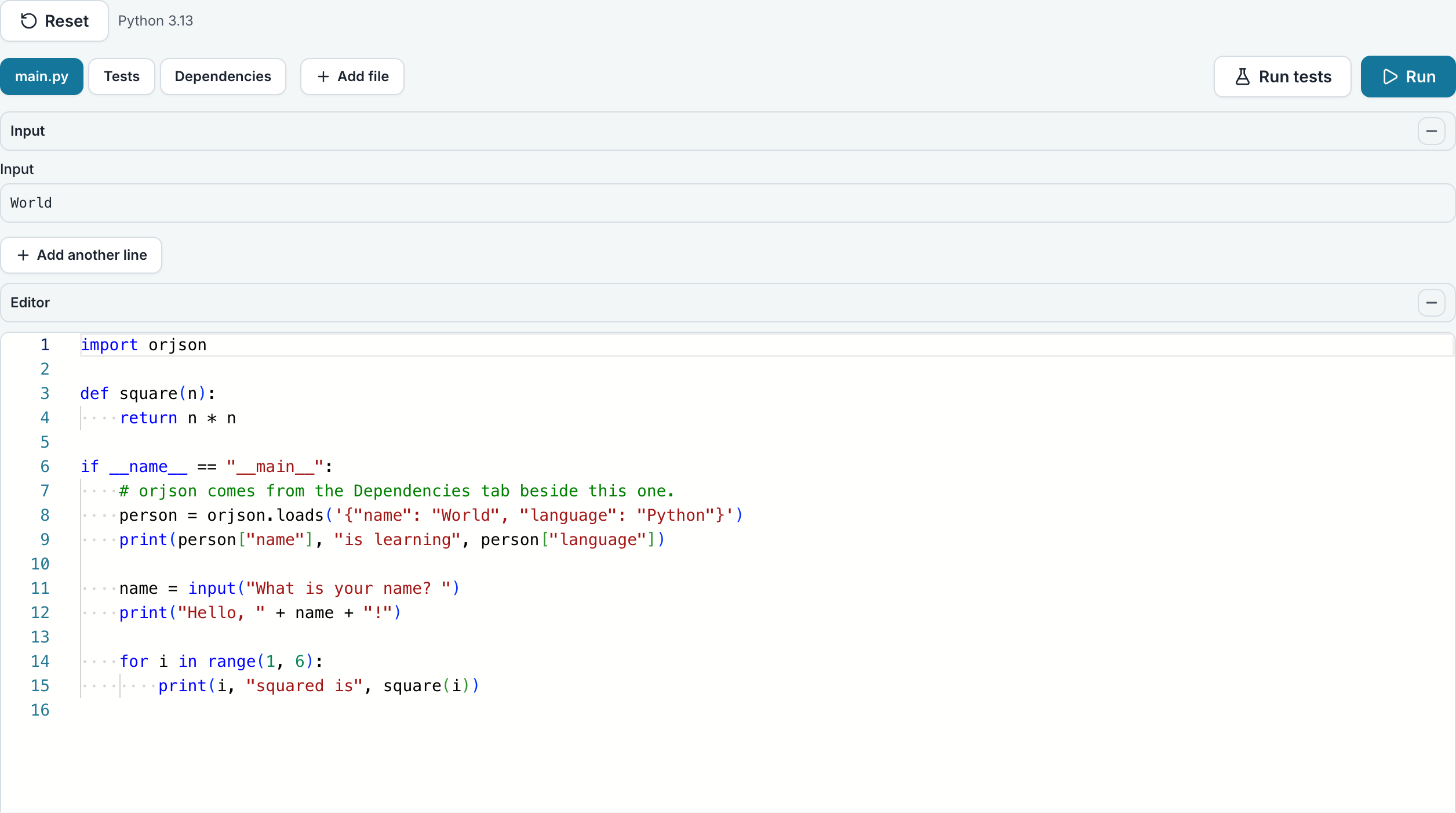Switch to the main.py tab
Screen dimensions: 1456x813
[42, 77]
